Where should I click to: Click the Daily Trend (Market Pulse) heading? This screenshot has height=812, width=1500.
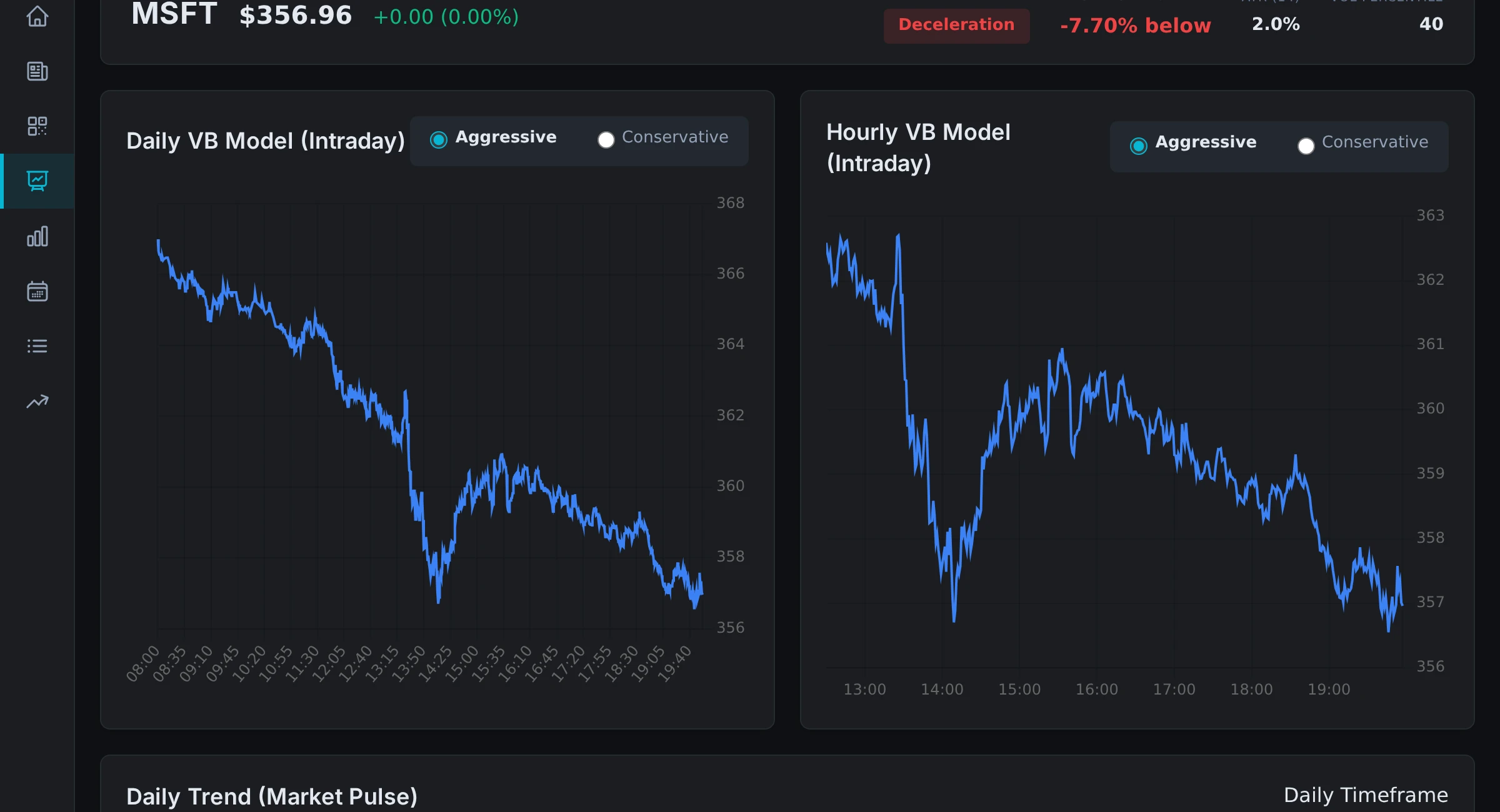tap(272, 797)
